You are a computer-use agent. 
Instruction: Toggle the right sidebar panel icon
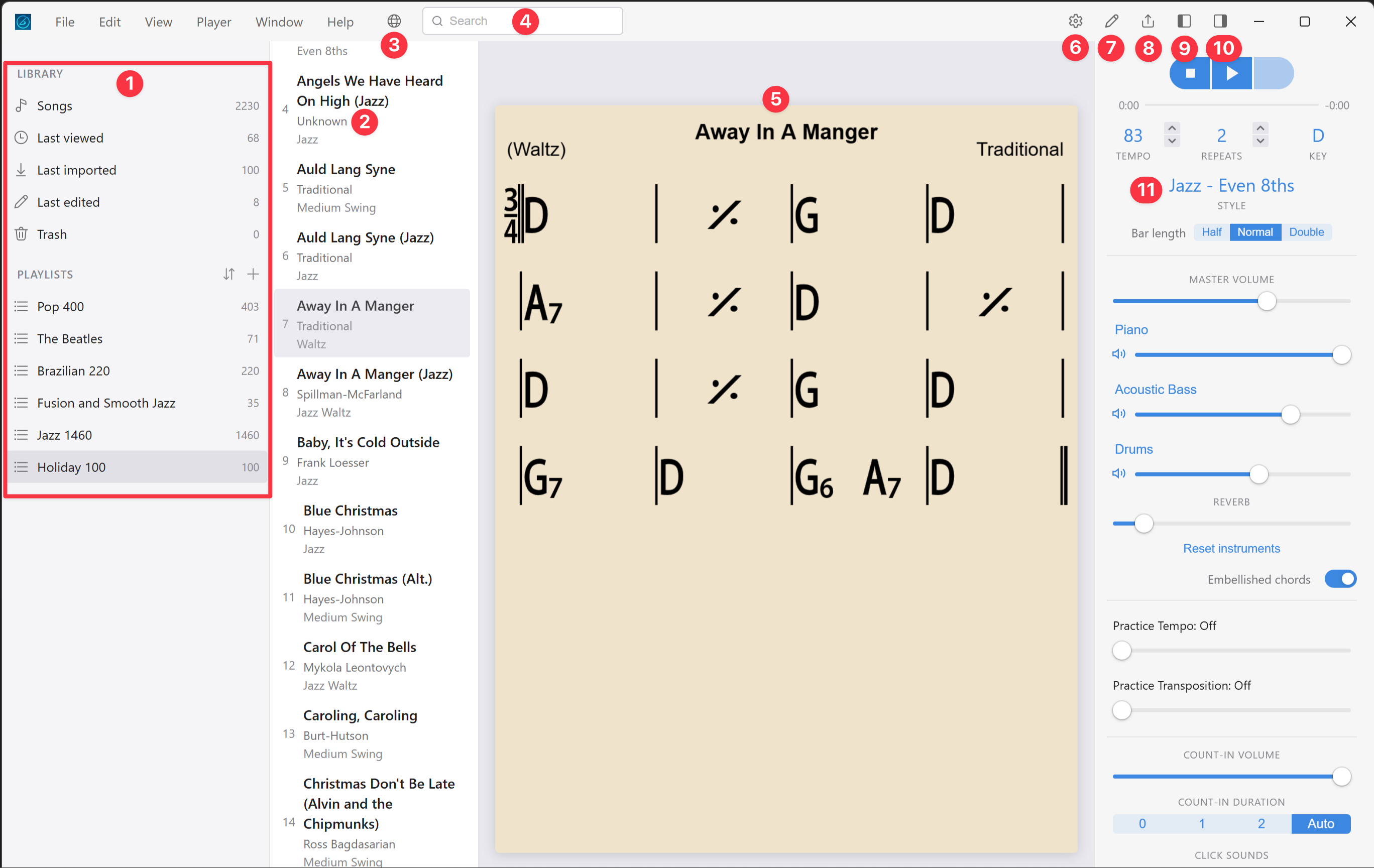[1220, 21]
